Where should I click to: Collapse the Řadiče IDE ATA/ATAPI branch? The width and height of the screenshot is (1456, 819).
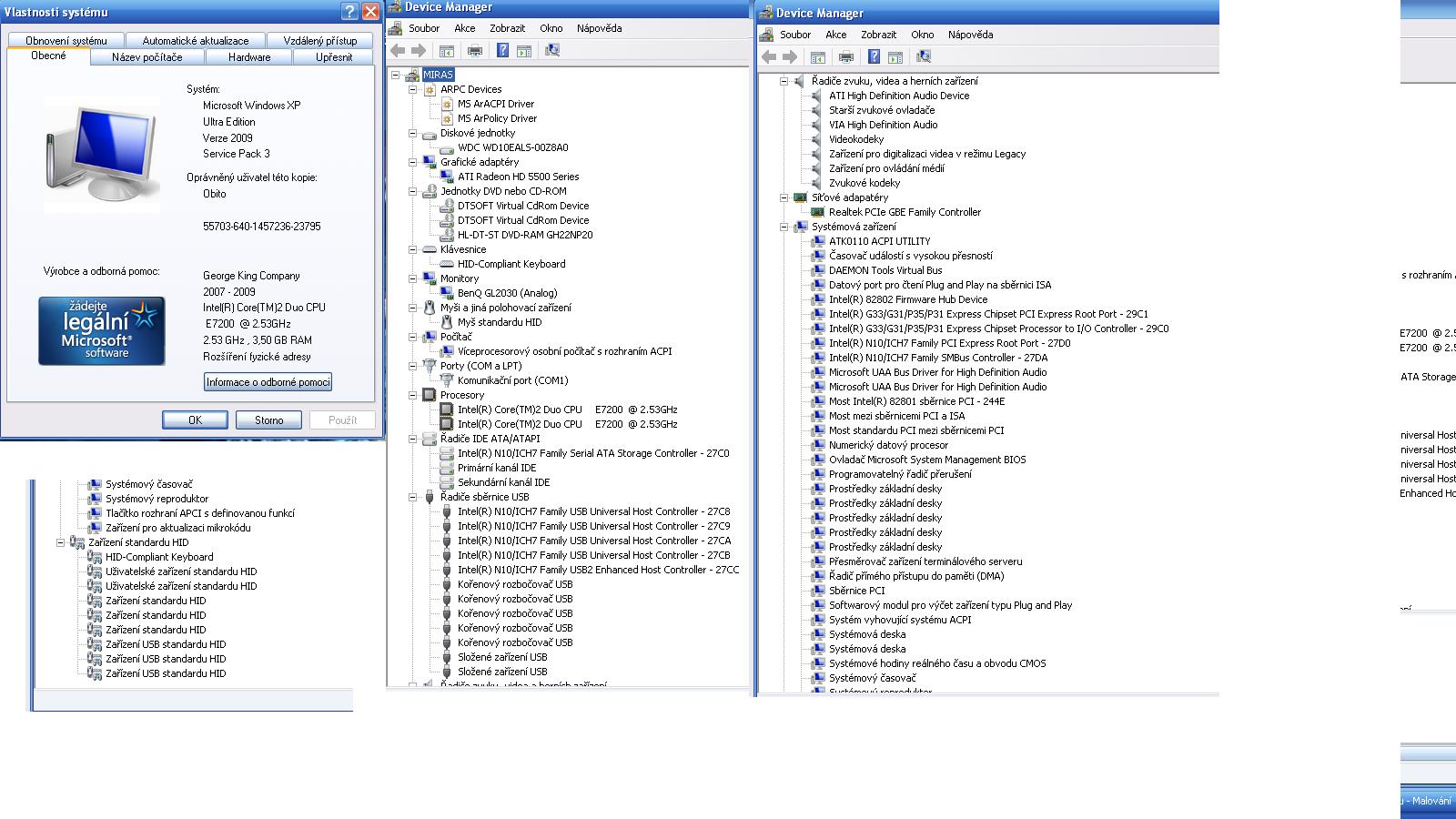[x=413, y=439]
